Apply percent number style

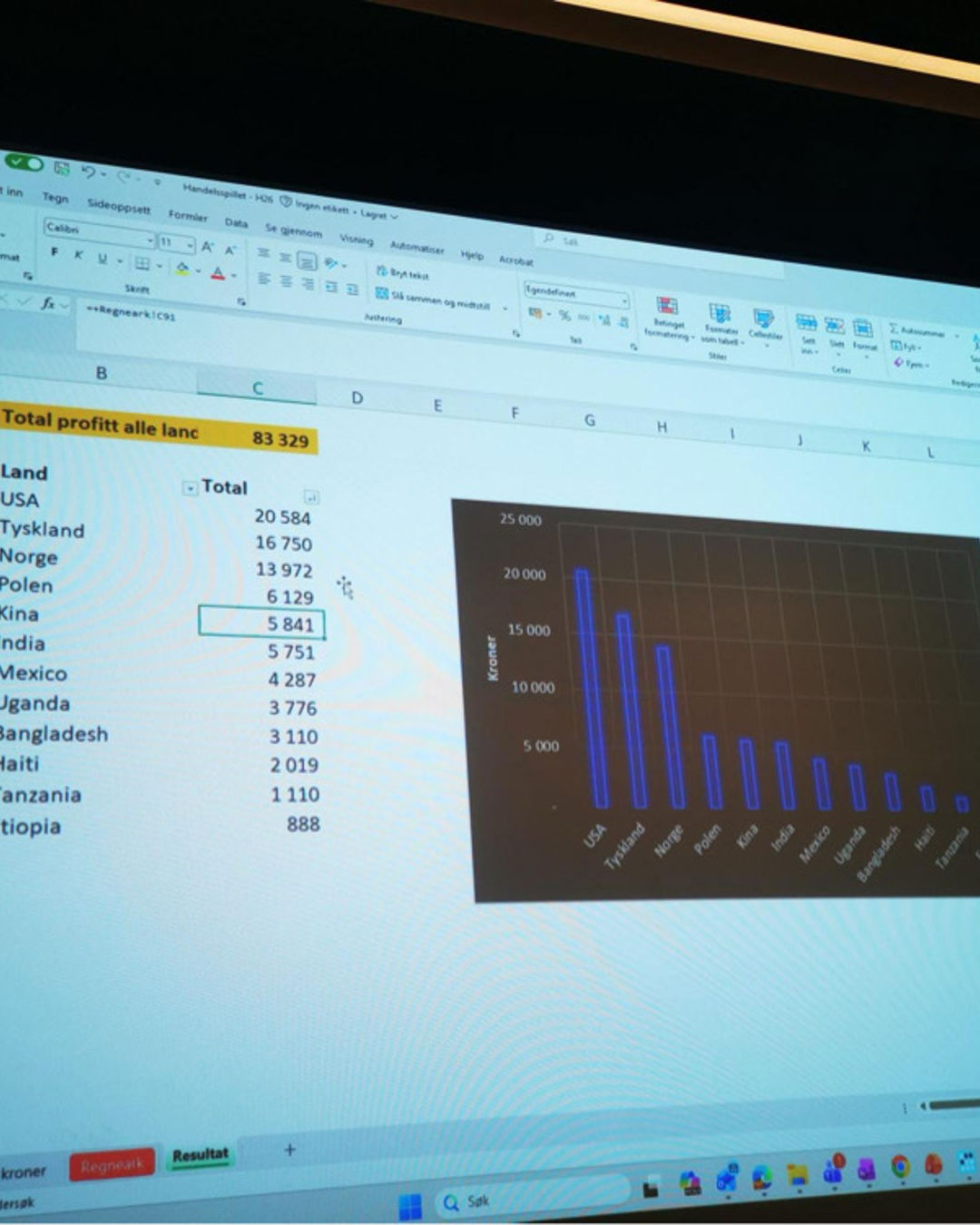(564, 316)
